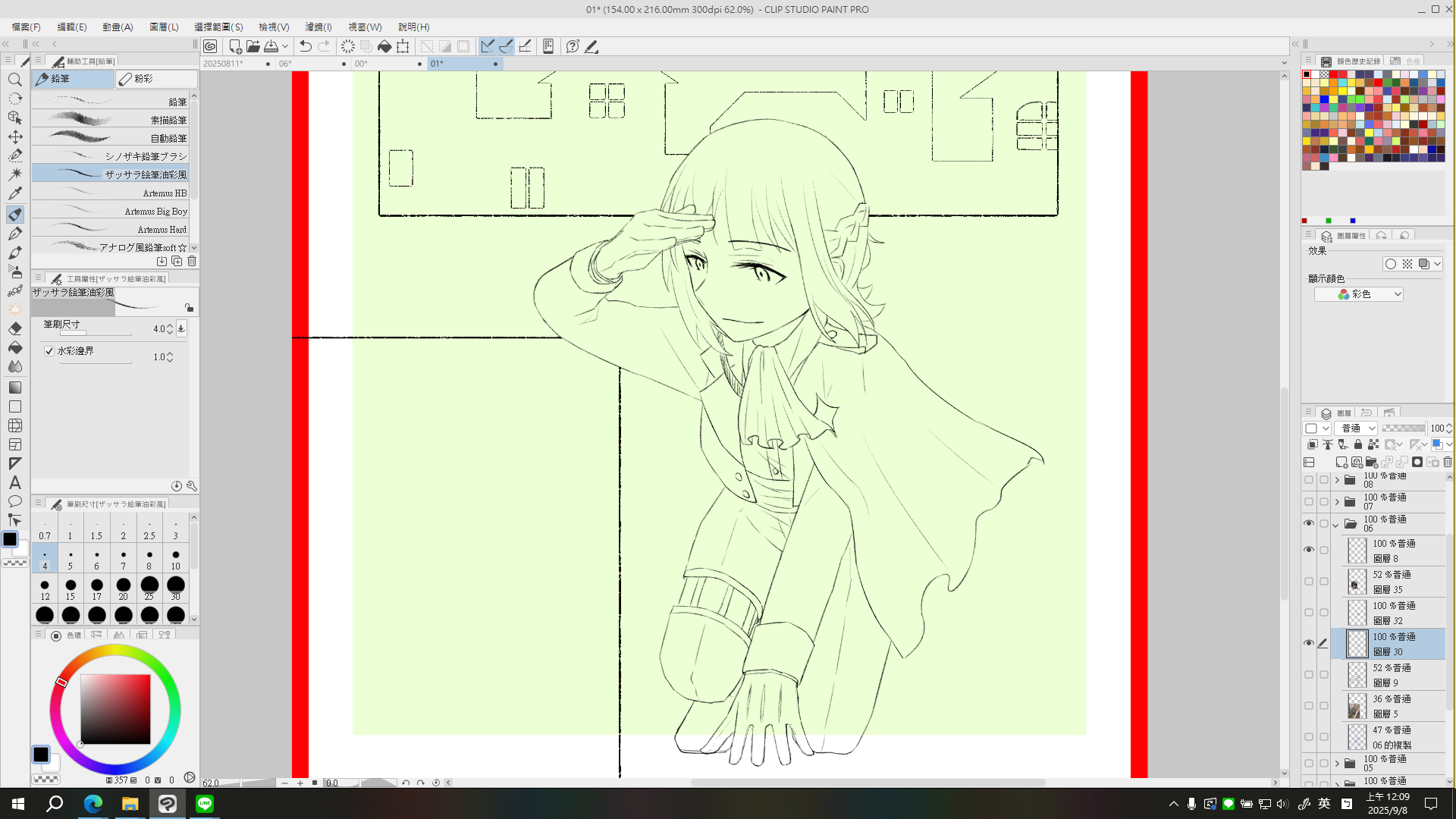The height and width of the screenshot is (819, 1456).
Task: Select the Eyedropper tool
Action: pyautogui.click(x=15, y=193)
